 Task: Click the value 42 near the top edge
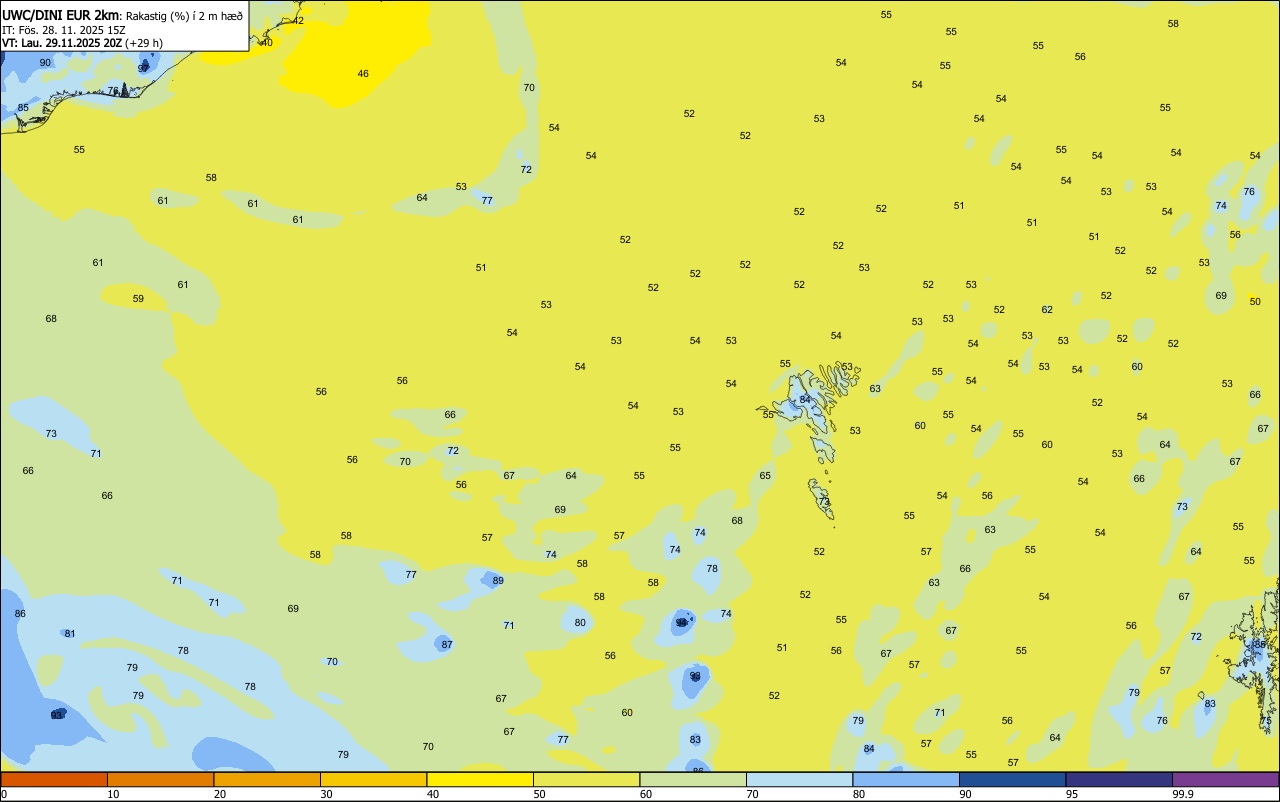[x=298, y=21]
